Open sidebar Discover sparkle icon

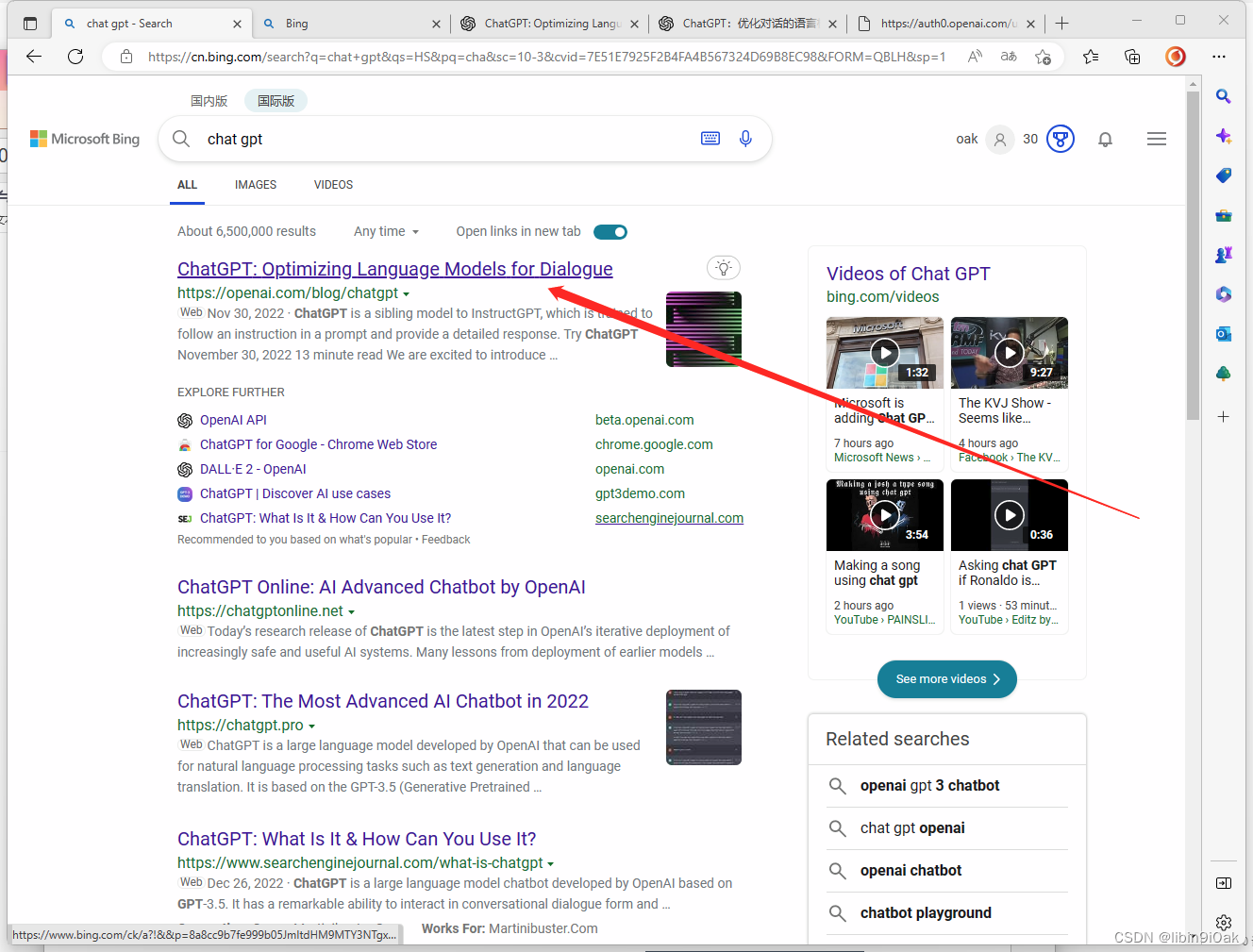coord(1224,136)
